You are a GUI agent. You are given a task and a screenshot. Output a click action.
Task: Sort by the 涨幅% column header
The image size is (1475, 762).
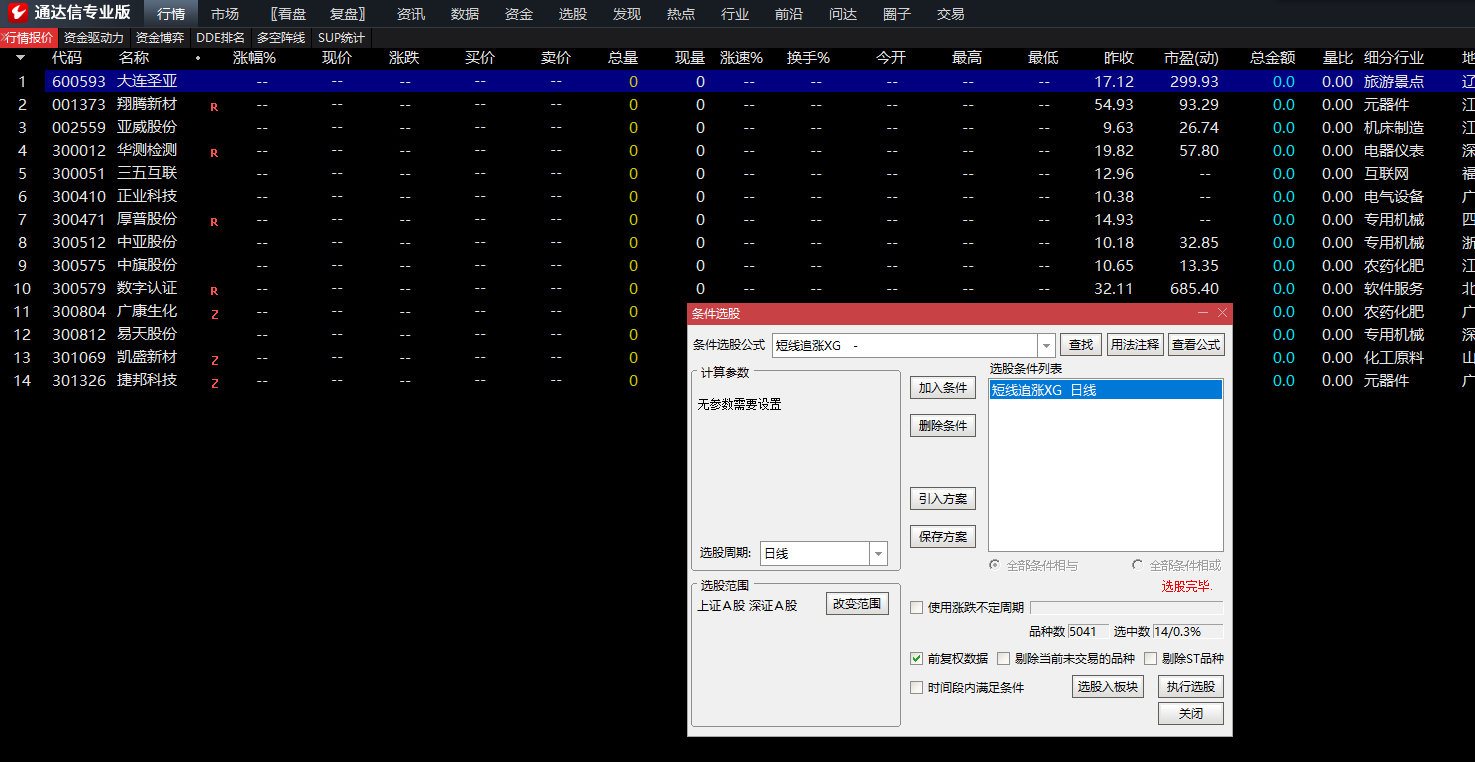254,58
